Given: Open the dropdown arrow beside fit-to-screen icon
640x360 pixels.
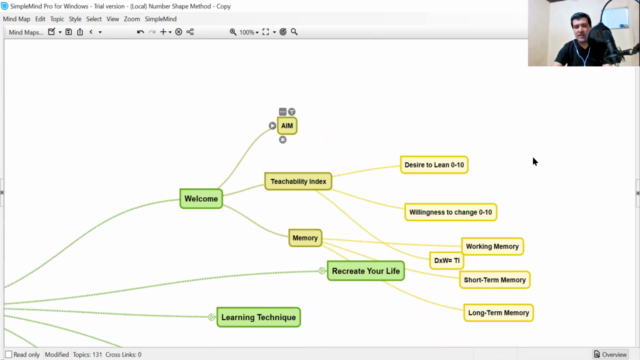Looking at the screenshot, I should [274, 32].
